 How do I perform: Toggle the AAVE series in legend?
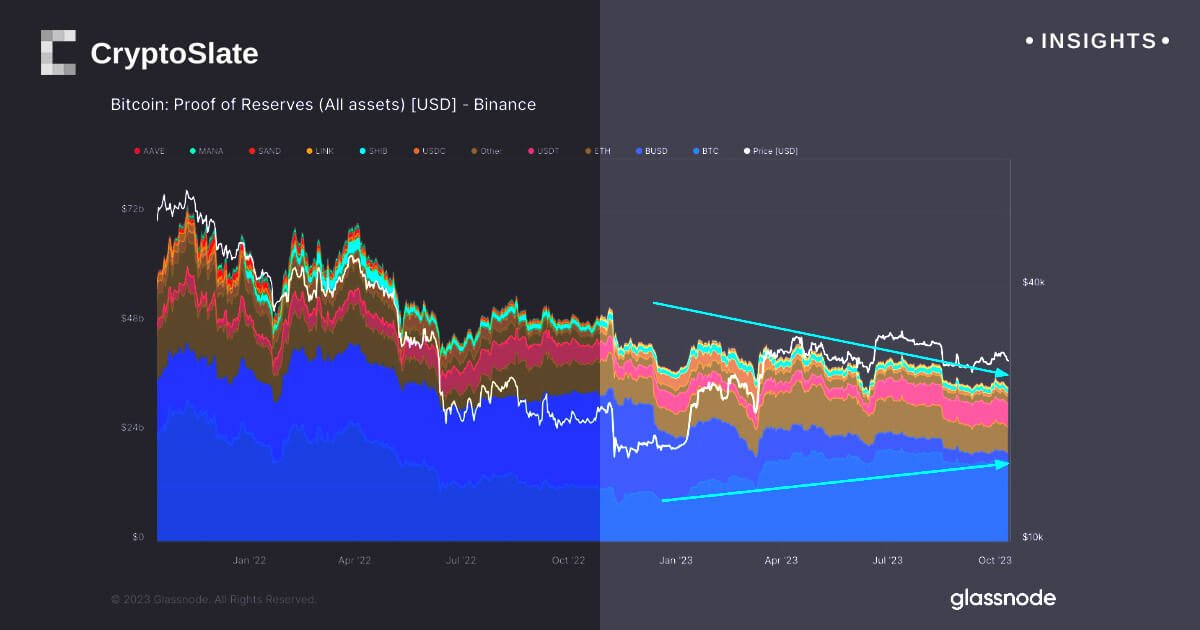click(150, 151)
